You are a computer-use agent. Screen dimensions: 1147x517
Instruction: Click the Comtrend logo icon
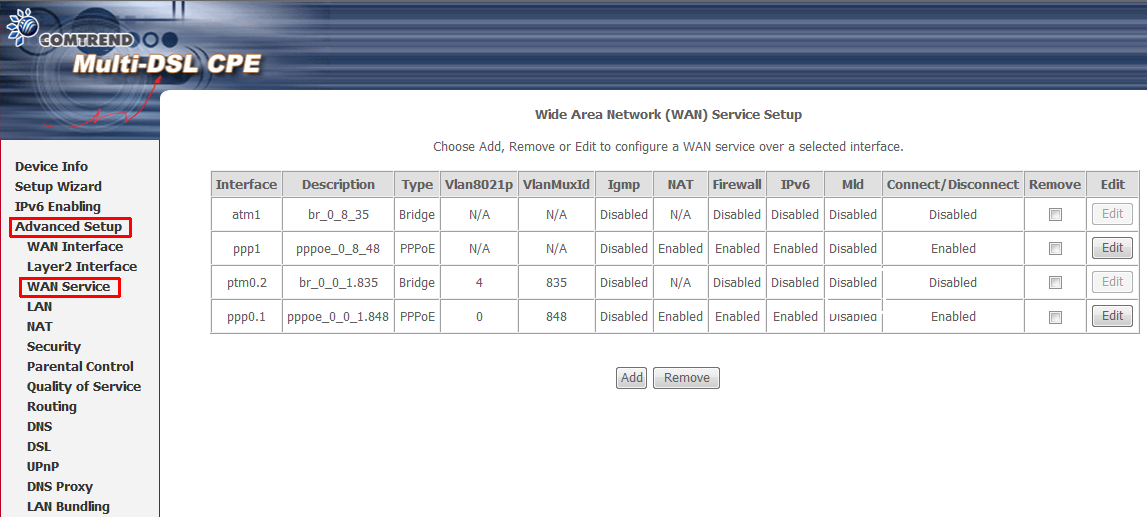click(x=21, y=27)
